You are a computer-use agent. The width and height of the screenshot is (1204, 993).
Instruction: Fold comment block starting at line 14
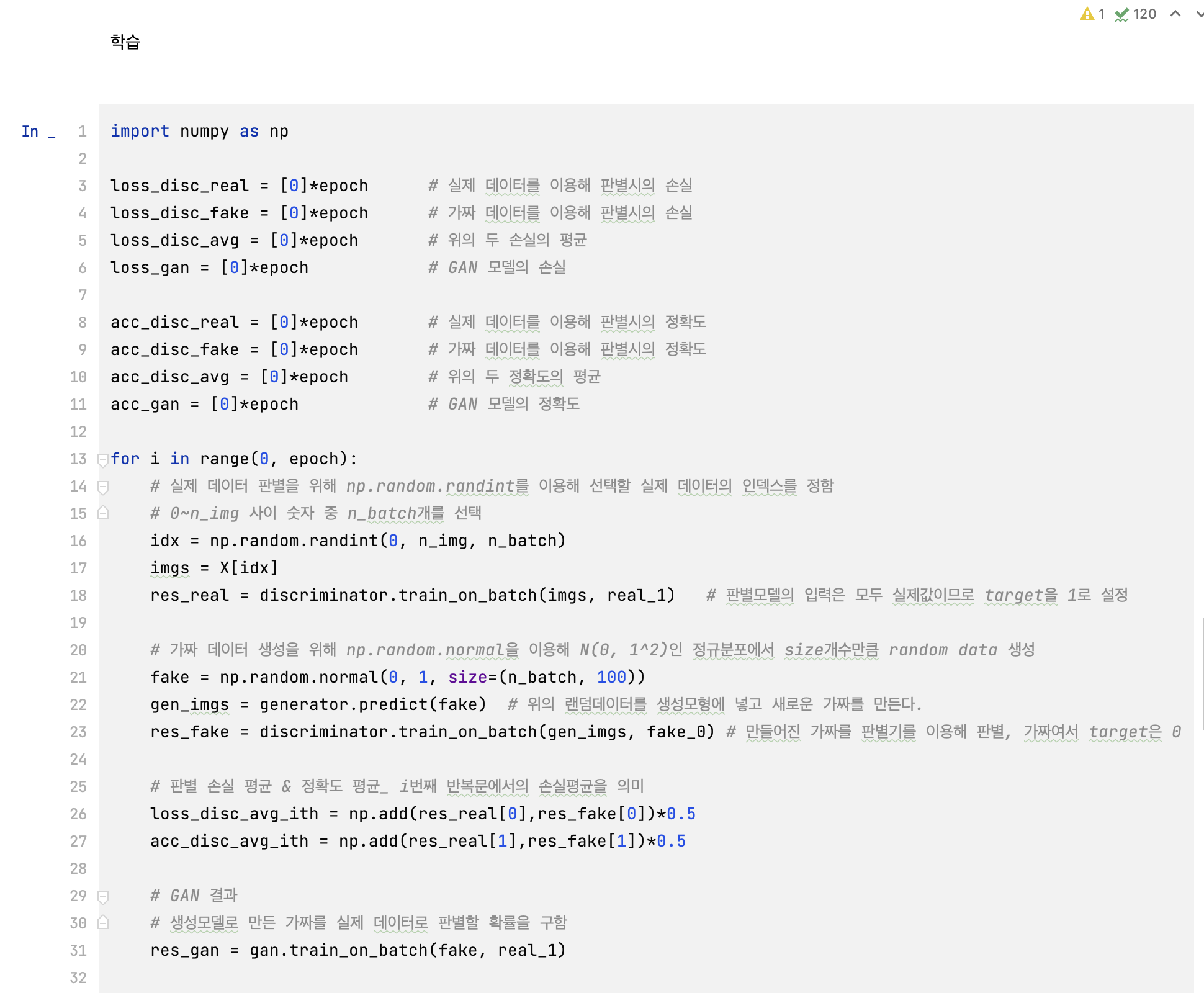click(103, 487)
